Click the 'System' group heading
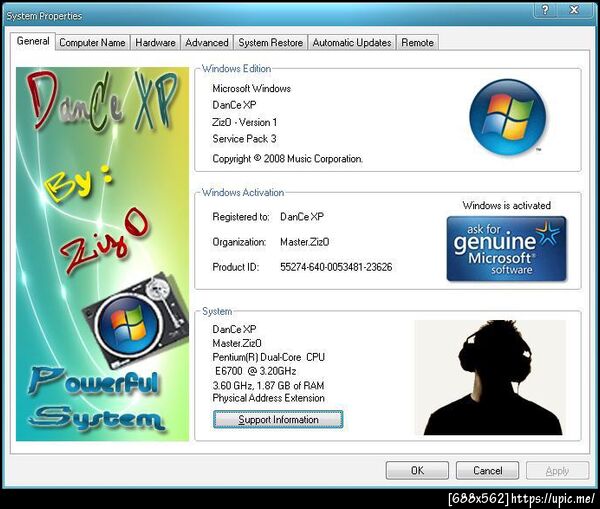The height and width of the screenshot is (509, 600). pyautogui.click(x=217, y=312)
